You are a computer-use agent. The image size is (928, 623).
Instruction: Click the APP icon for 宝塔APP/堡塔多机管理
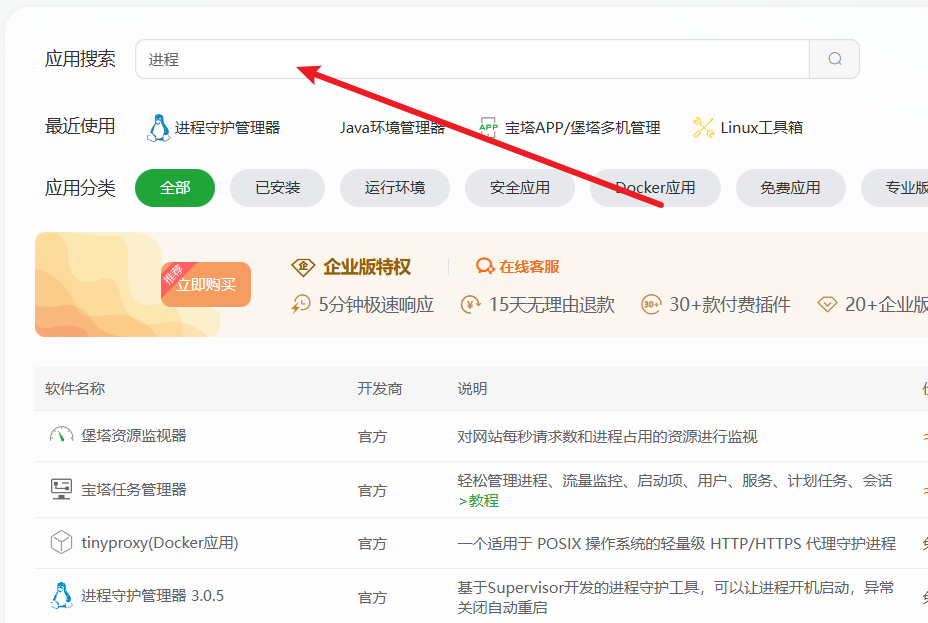pos(488,127)
